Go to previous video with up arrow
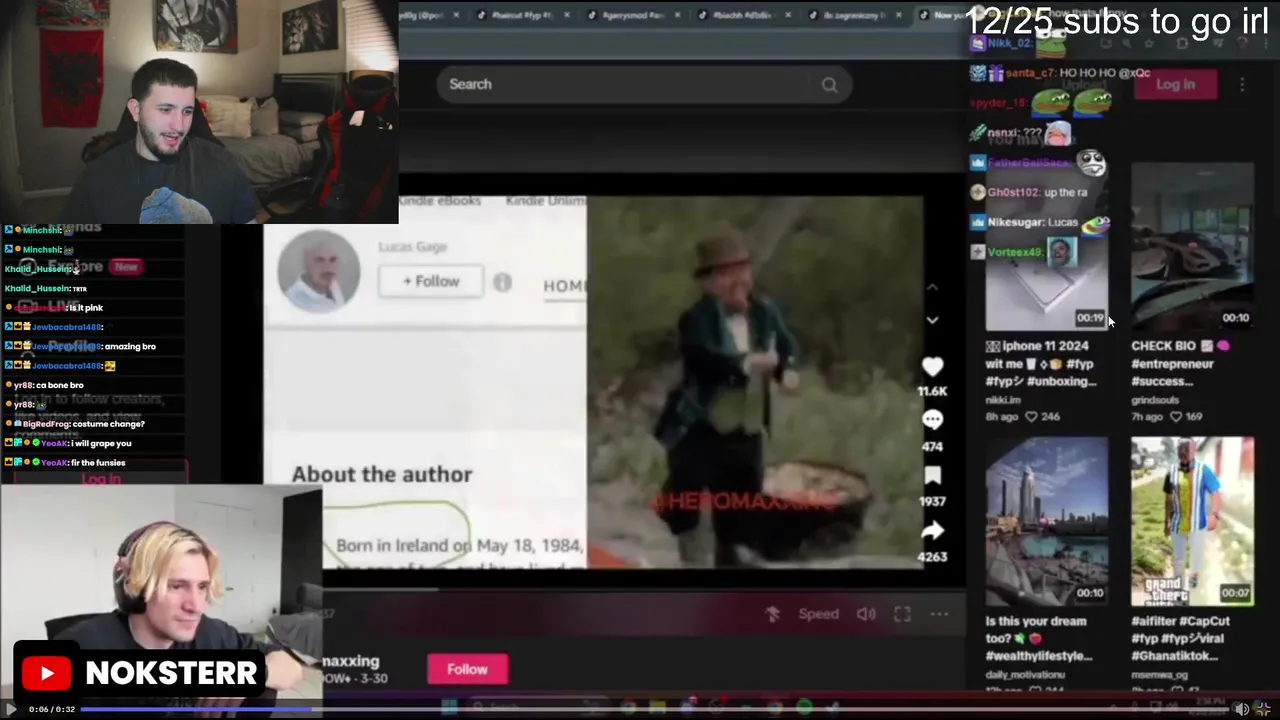This screenshot has height=720, width=1280. pos(932,288)
